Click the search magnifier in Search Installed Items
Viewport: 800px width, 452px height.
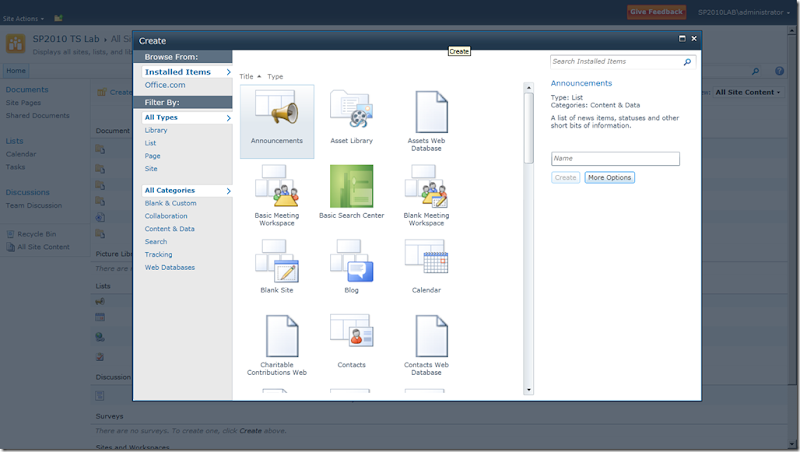tap(687, 62)
